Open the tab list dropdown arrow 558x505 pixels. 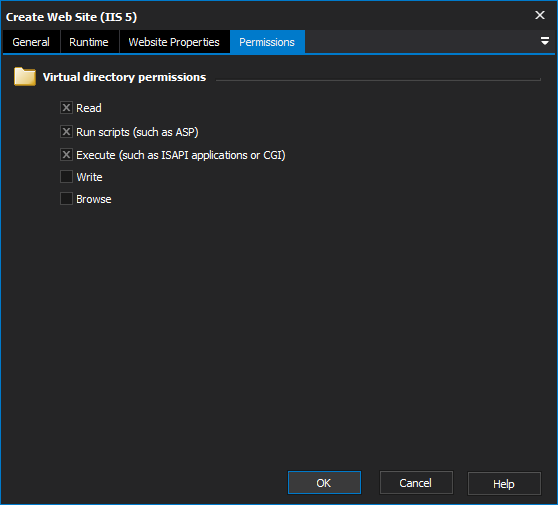[544, 41]
